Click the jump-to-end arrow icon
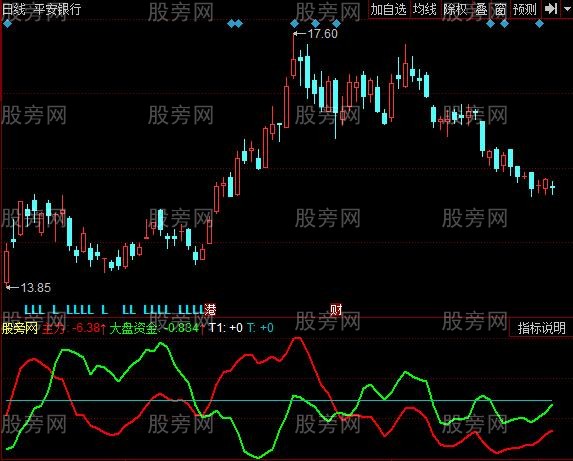Viewport: 573px width, 461px height. [551, 9]
